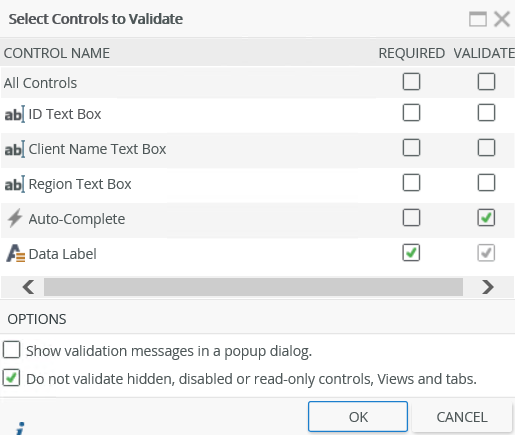The width and height of the screenshot is (515, 435).
Task: Maximize the Select Controls dialog
Action: [x=478, y=19]
